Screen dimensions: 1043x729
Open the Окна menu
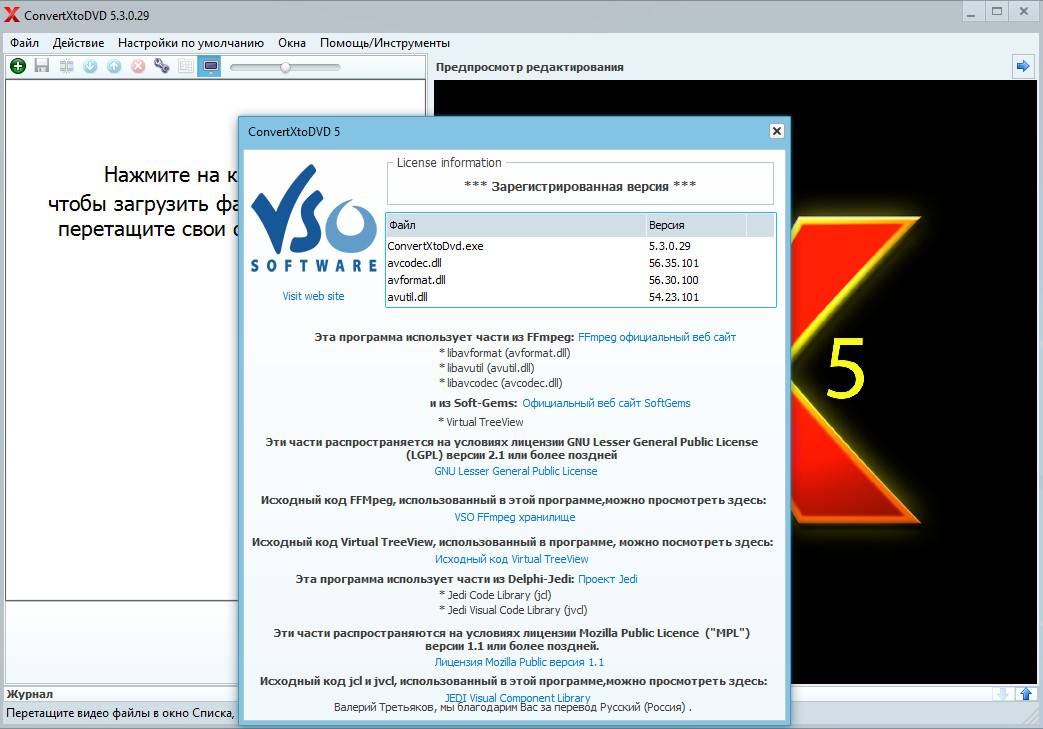coord(292,43)
